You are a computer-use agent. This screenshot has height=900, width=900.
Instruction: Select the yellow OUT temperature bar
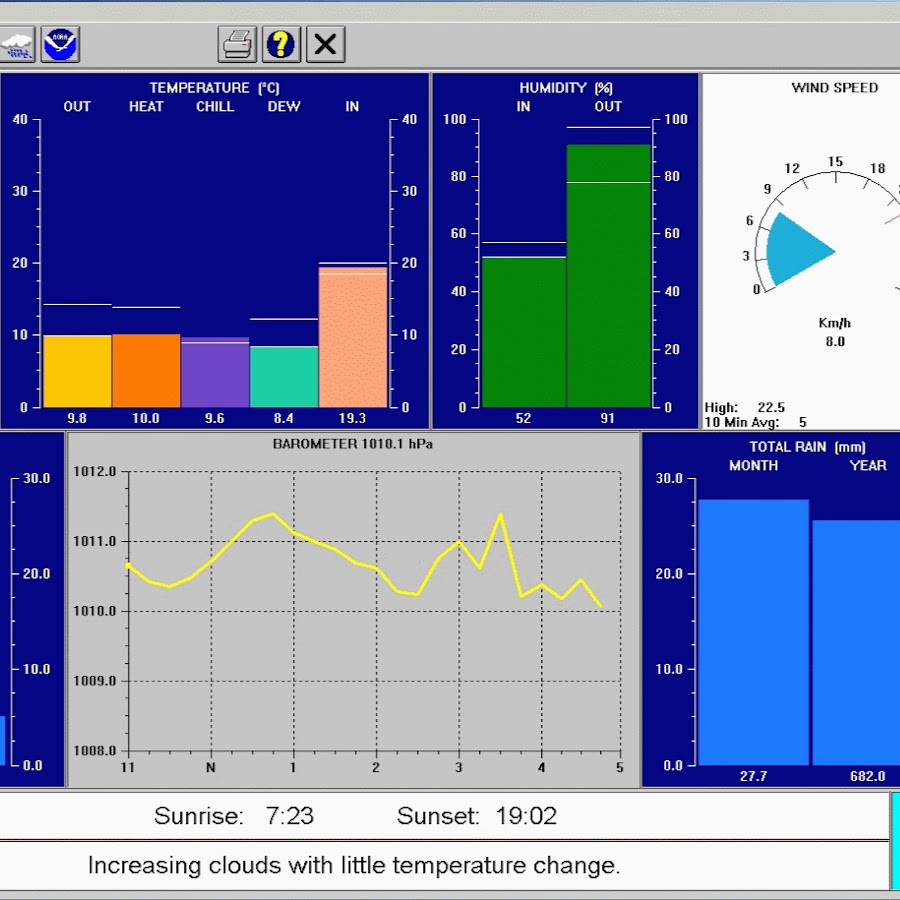coord(77,371)
